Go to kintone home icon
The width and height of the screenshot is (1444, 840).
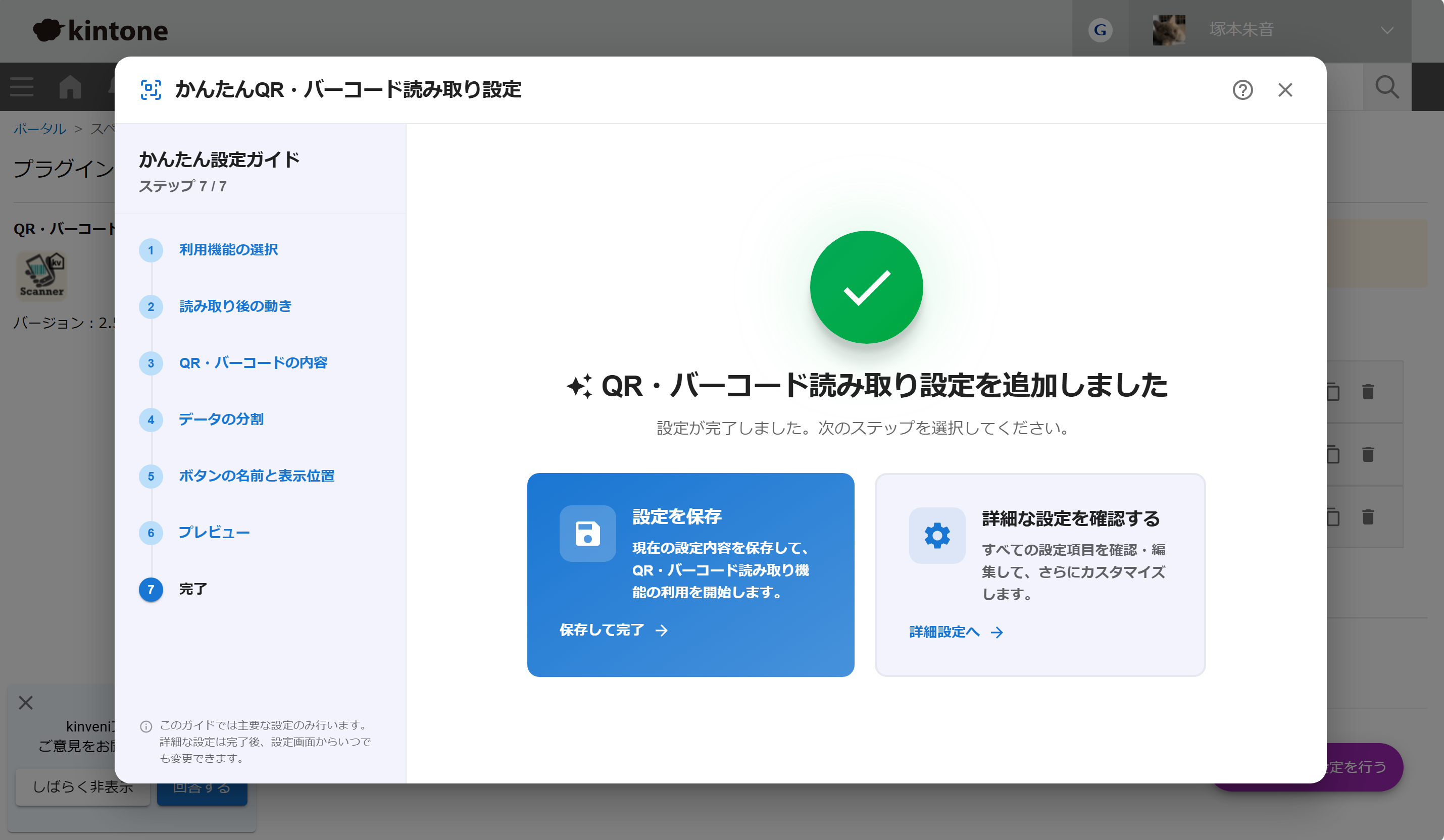pos(70,86)
